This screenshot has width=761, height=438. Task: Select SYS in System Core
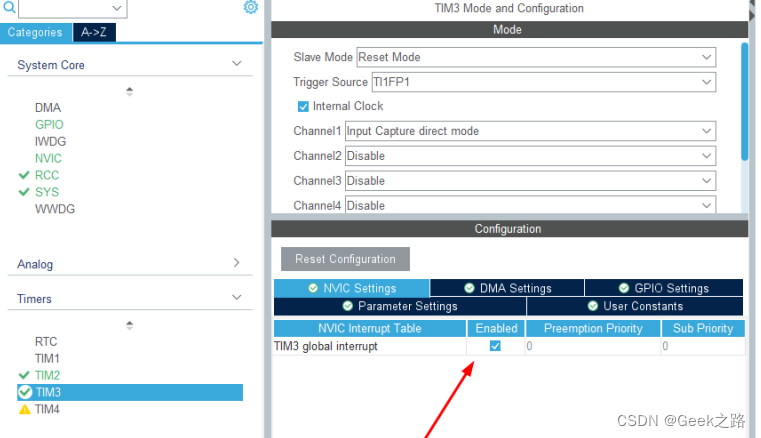[47, 192]
